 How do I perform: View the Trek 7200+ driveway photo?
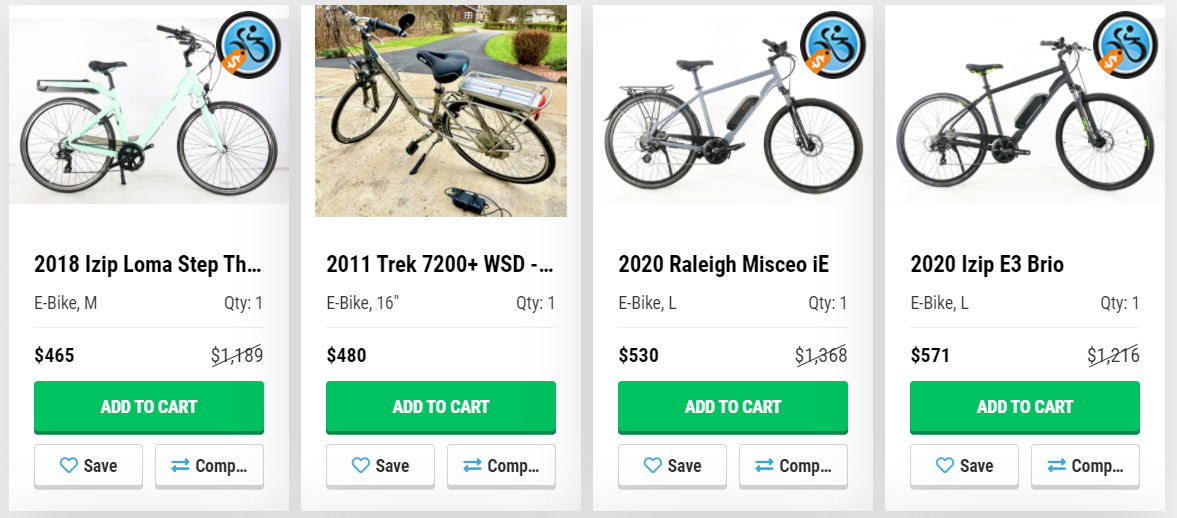coord(441,110)
